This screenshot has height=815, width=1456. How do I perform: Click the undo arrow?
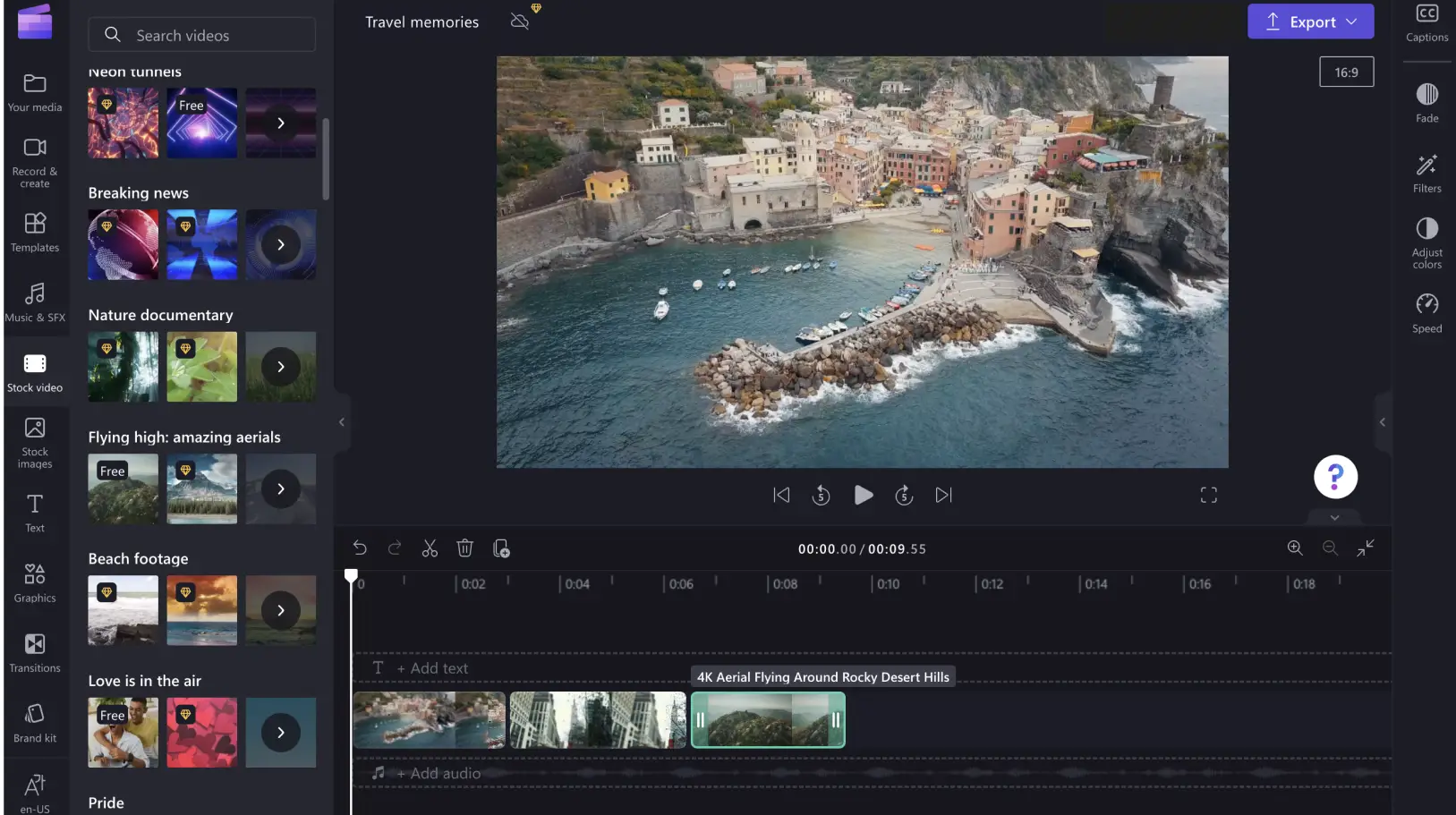click(360, 548)
